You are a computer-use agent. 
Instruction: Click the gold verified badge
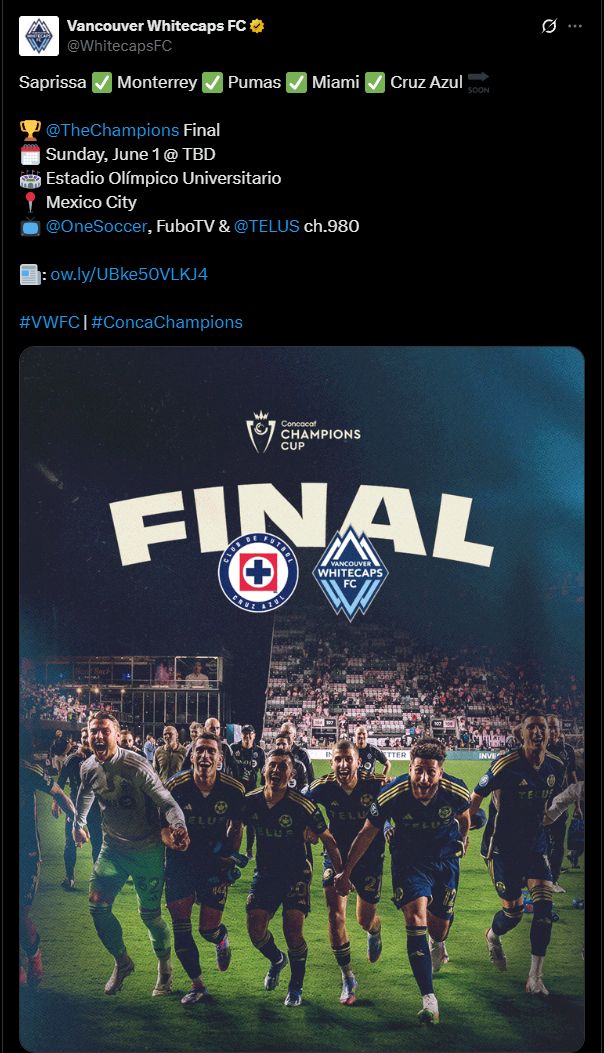point(257,26)
